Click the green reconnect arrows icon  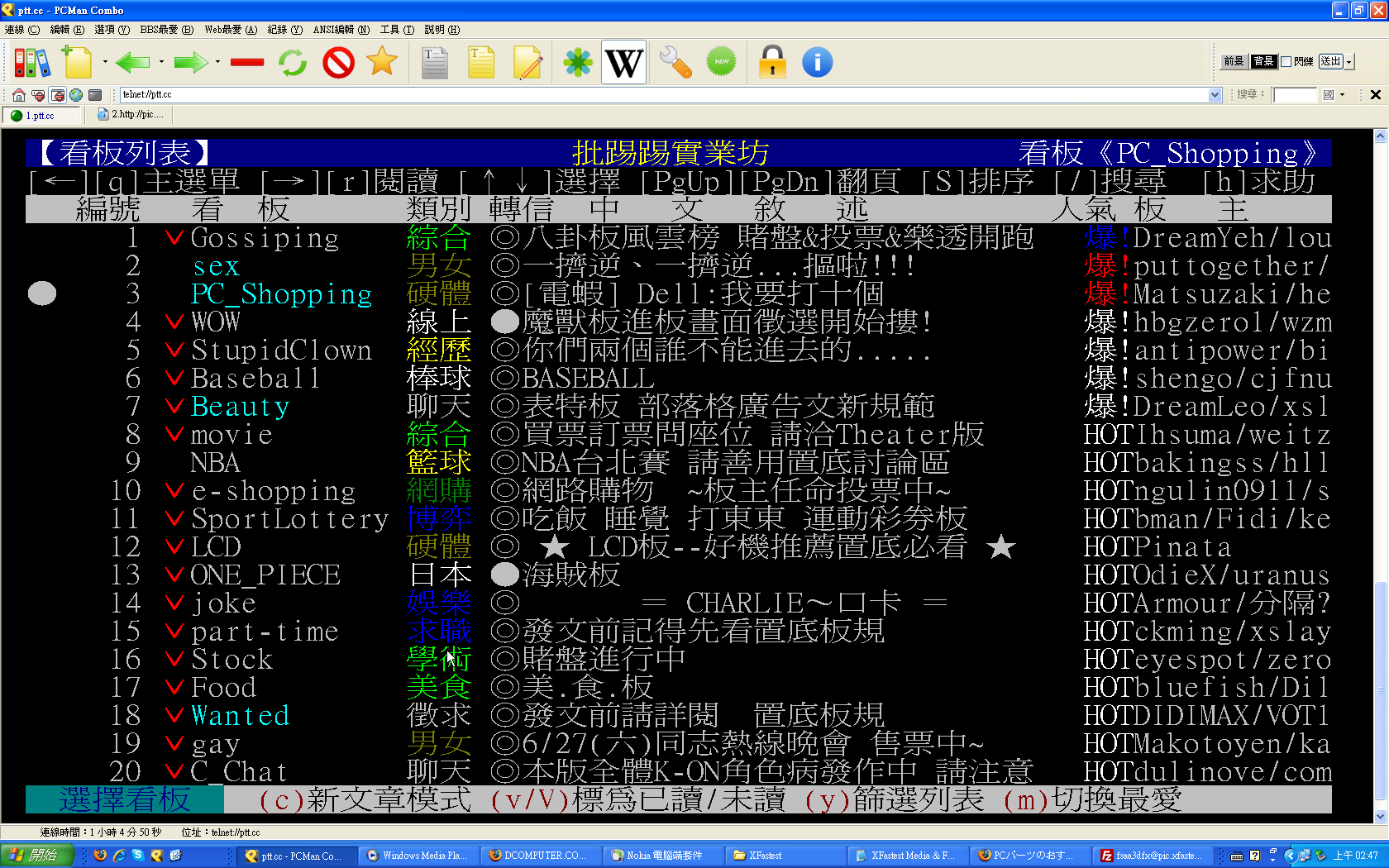point(292,62)
